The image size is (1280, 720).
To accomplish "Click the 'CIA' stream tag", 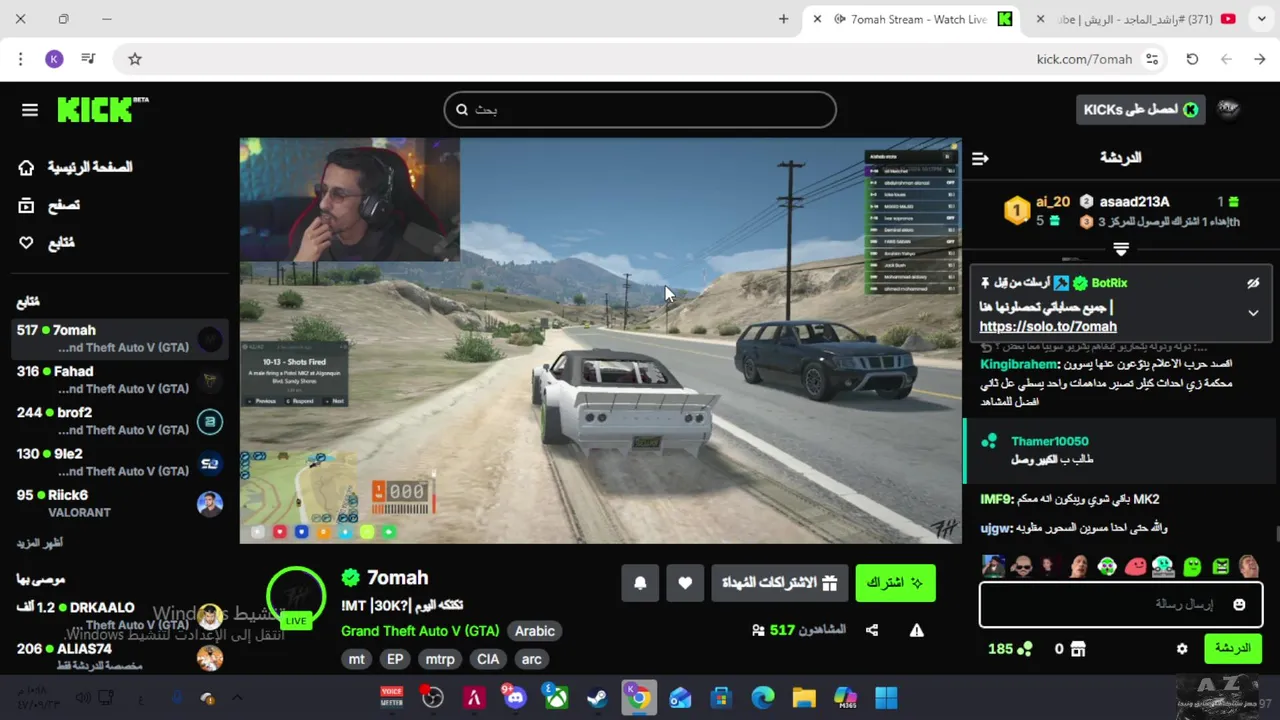I will pyautogui.click(x=488, y=659).
